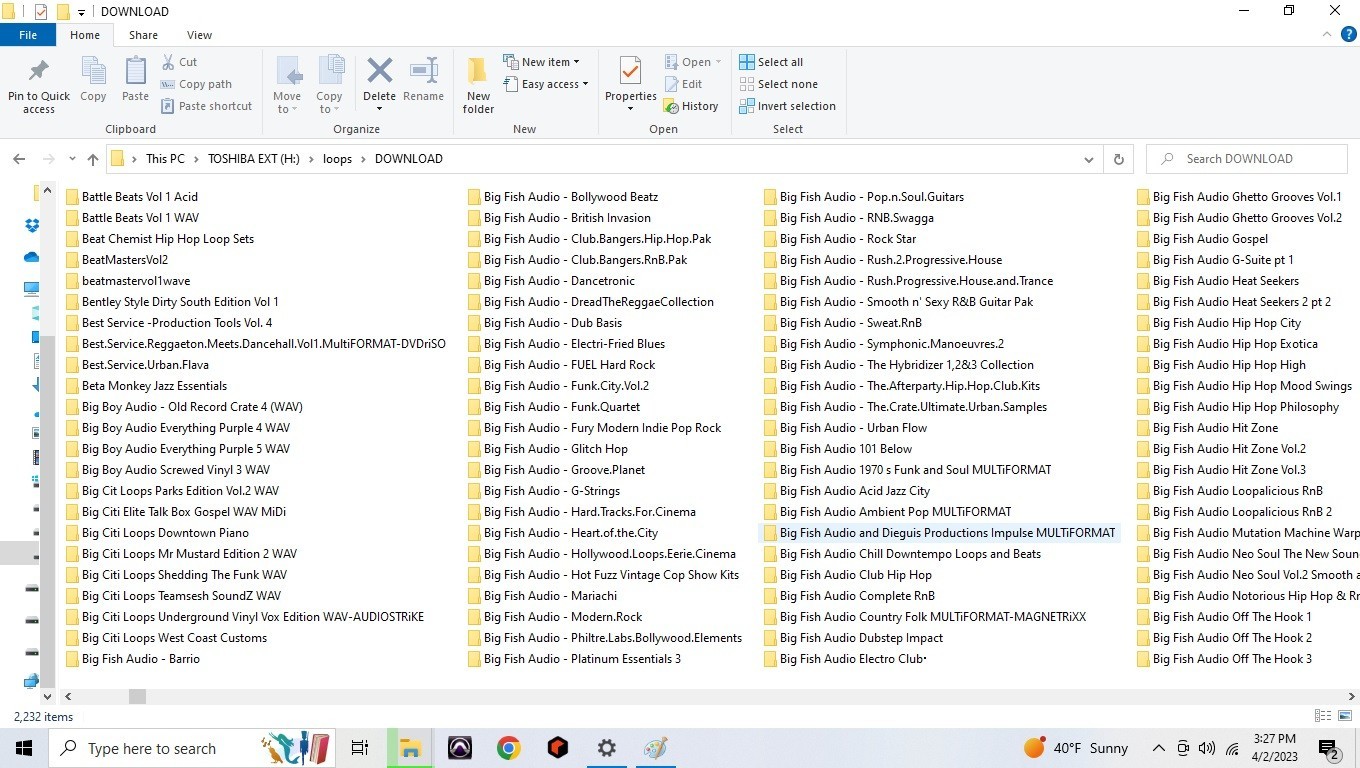
Task: Open the address bar history dropdown
Action: tap(1089, 159)
